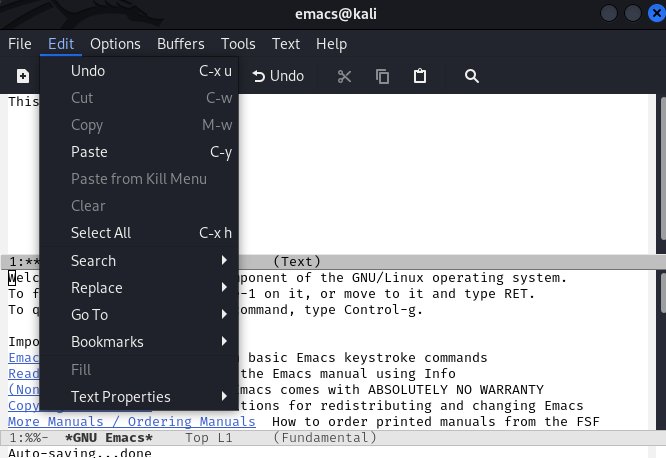Viewport: 666px width, 458px height.
Task: Open the File menu
Action: 20,44
